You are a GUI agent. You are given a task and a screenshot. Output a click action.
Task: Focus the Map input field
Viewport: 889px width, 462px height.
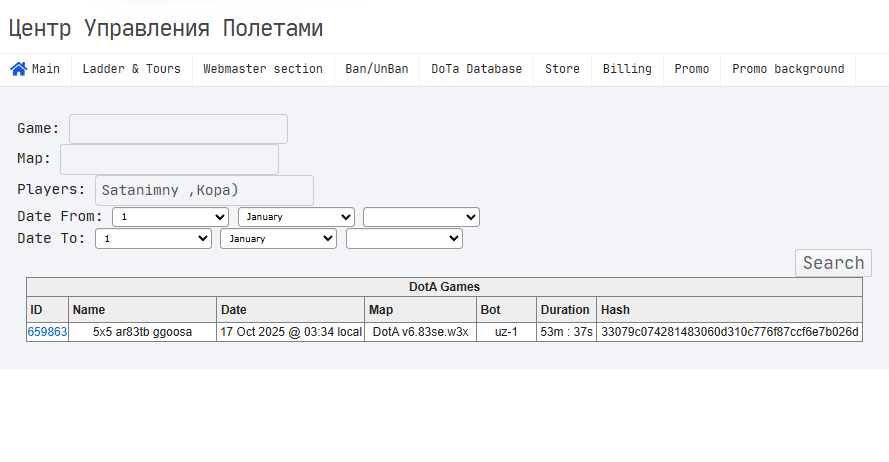(170, 159)
